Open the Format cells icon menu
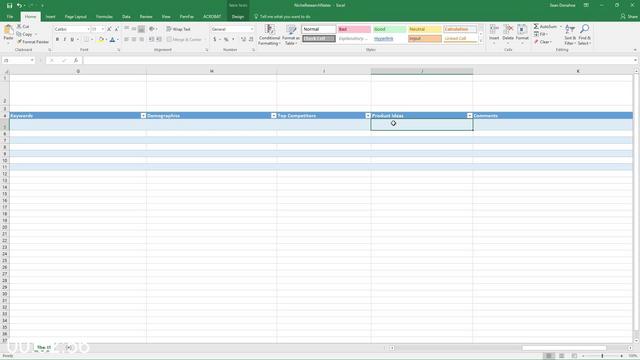This screenshot has height=360, width=640. [x=522, y=34]
